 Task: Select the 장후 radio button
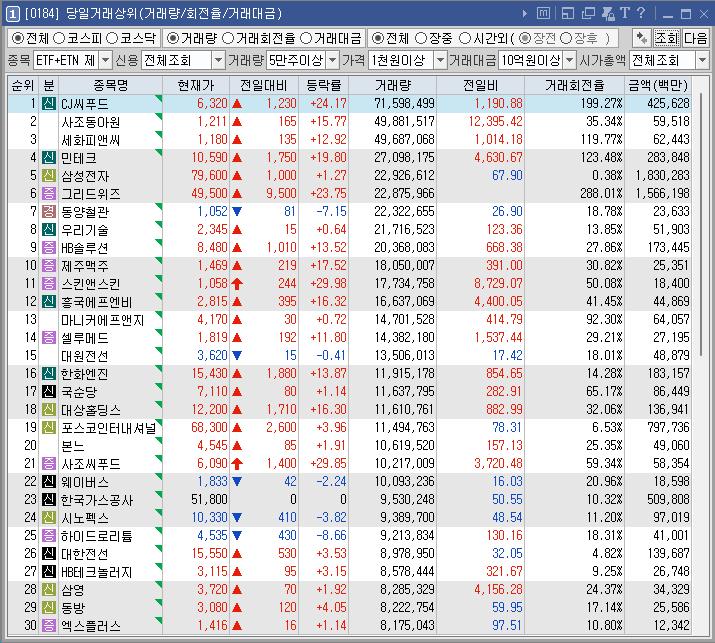coord(566,38)
